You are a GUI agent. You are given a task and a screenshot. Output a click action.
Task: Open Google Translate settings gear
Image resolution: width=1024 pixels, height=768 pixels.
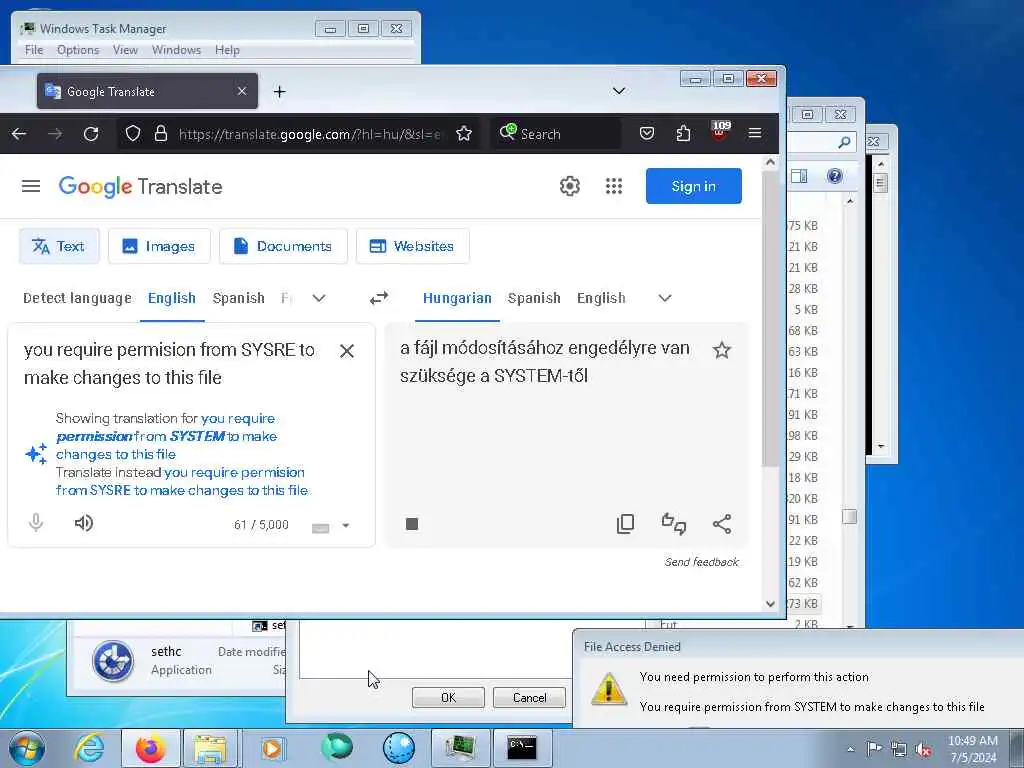coord(569,186)
